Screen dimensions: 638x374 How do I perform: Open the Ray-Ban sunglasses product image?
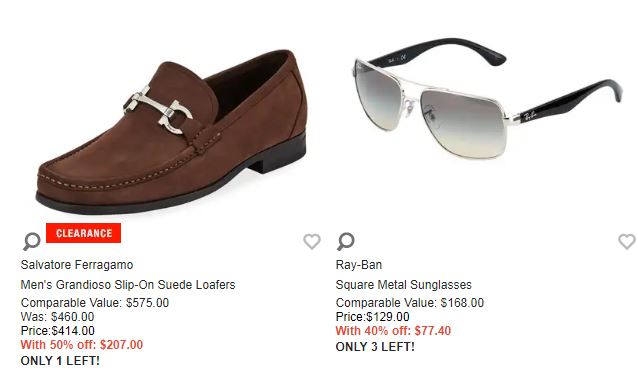[x=487, y=98]
